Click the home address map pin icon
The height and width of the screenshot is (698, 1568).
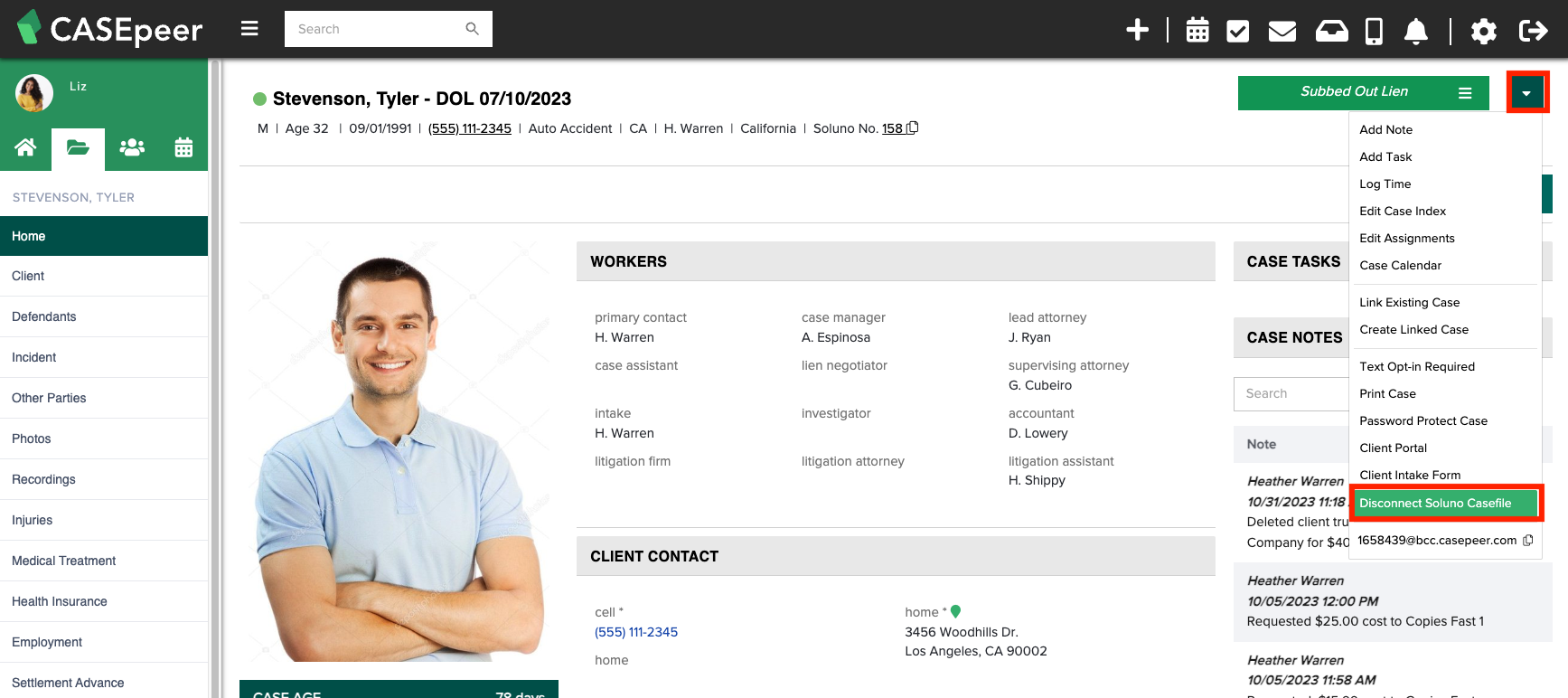coord(955,611)
